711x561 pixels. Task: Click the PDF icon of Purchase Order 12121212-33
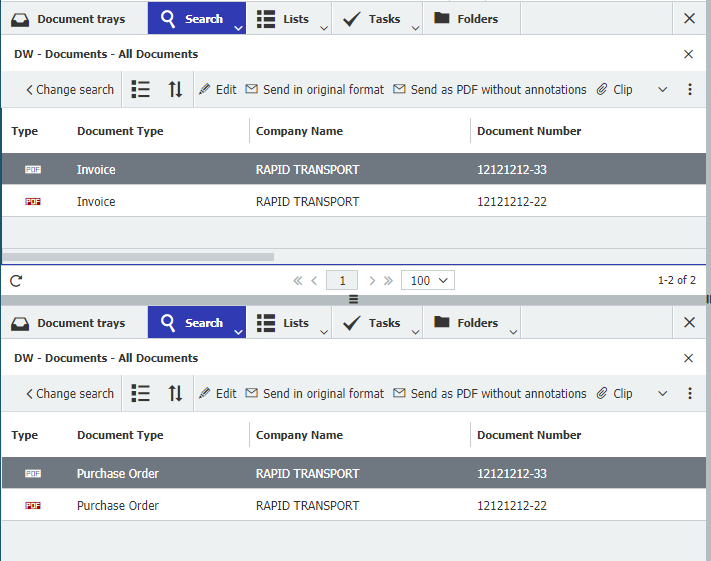click(33, 474)
